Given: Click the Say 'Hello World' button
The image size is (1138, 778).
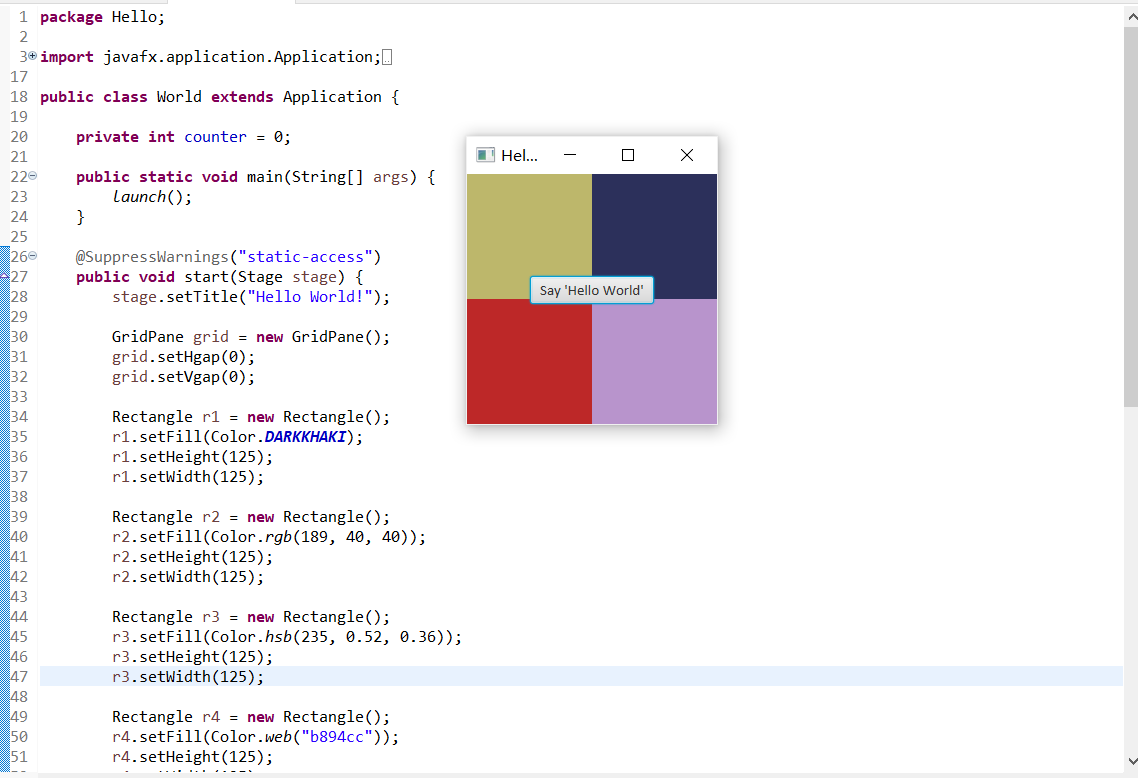Looking at the screenshot, I should point(591,290).
